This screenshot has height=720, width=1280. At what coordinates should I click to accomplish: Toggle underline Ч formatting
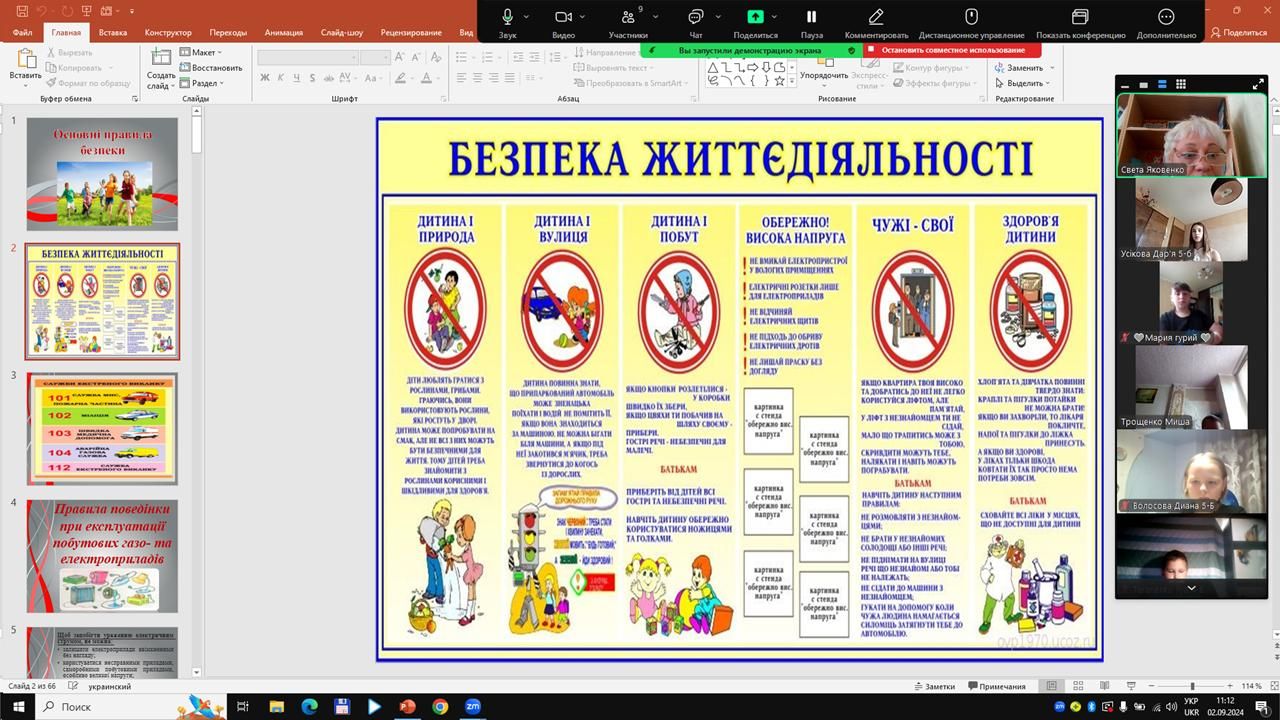point(299,78)
